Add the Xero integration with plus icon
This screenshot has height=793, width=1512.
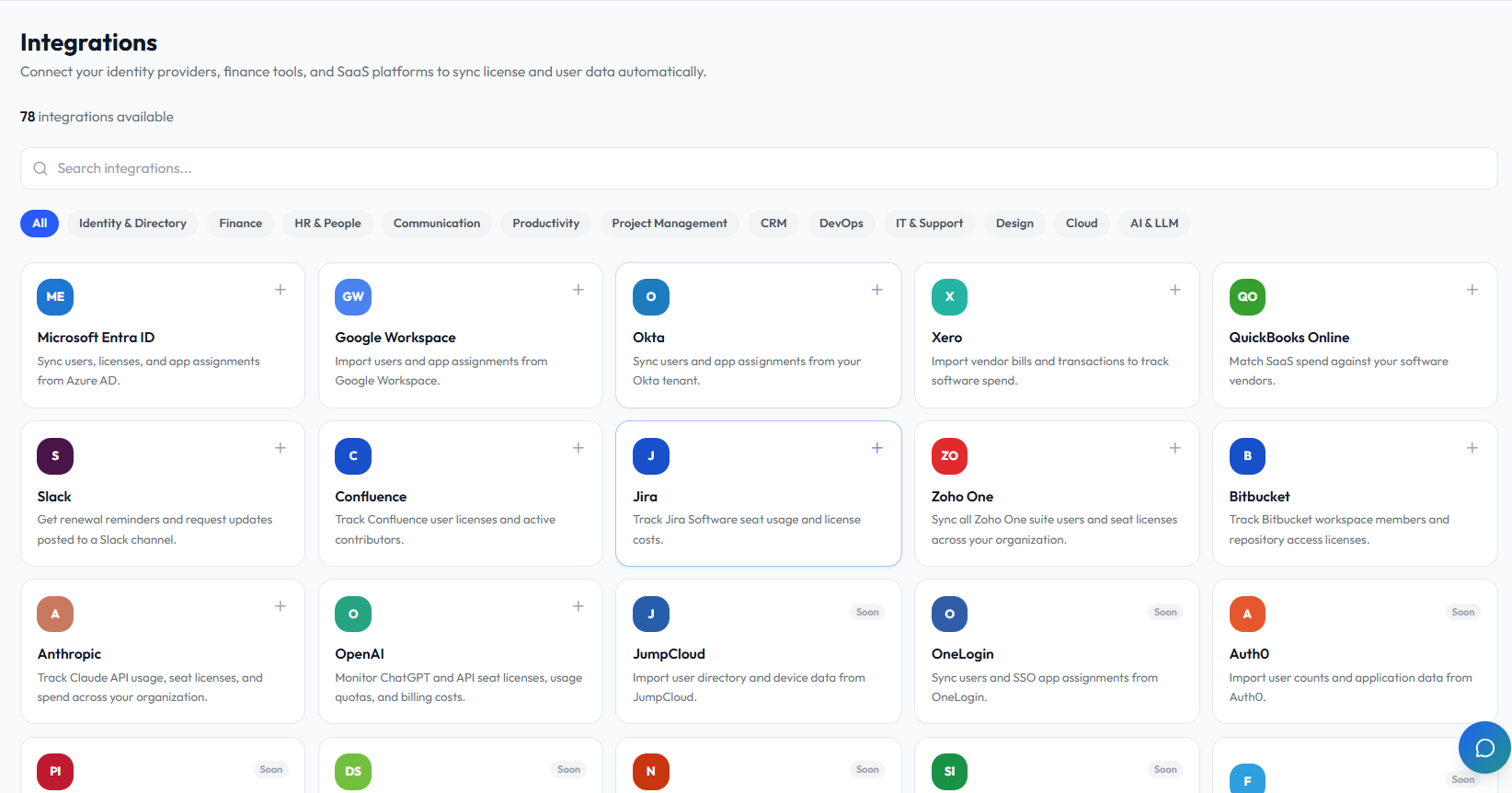(1175, 290)
